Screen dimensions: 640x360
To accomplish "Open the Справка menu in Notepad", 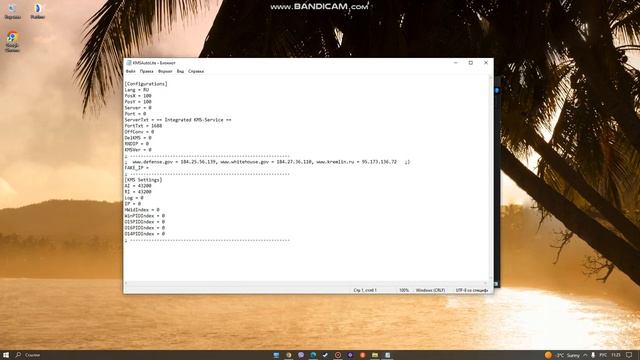I will [196, 71].
